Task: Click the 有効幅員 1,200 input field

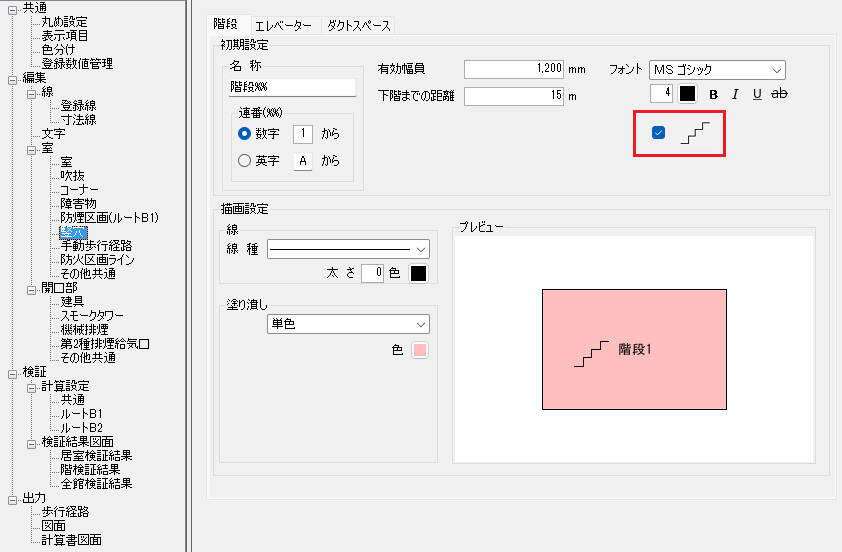Action: pos(514,69)
